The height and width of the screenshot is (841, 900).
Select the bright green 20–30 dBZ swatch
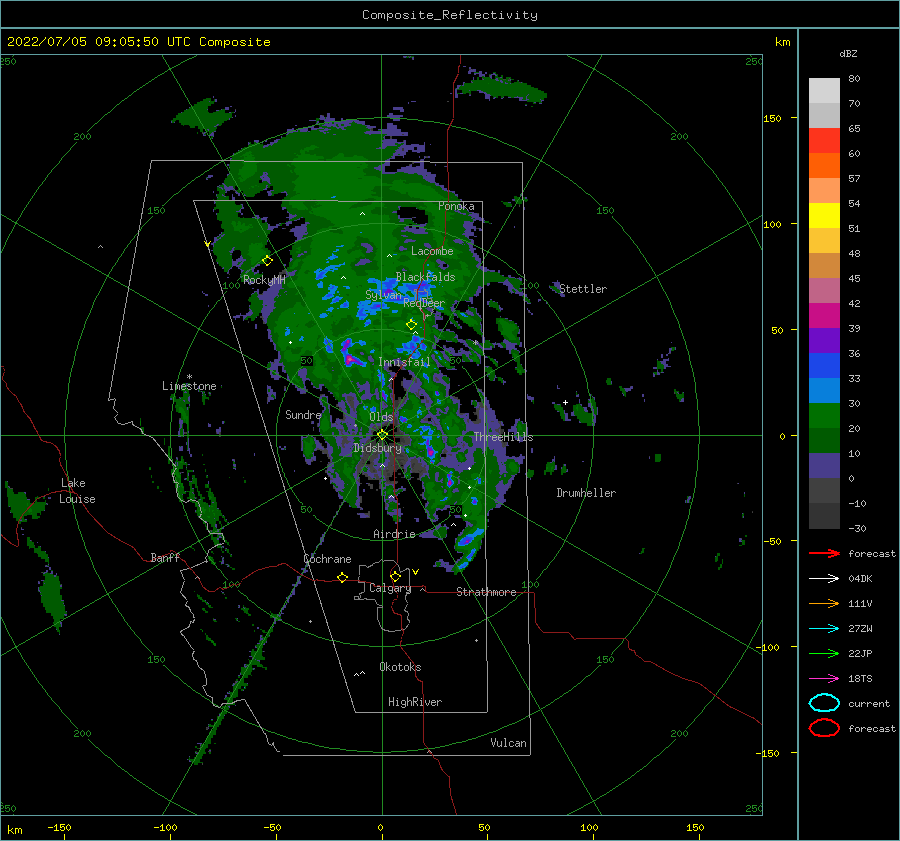[824, 415]
